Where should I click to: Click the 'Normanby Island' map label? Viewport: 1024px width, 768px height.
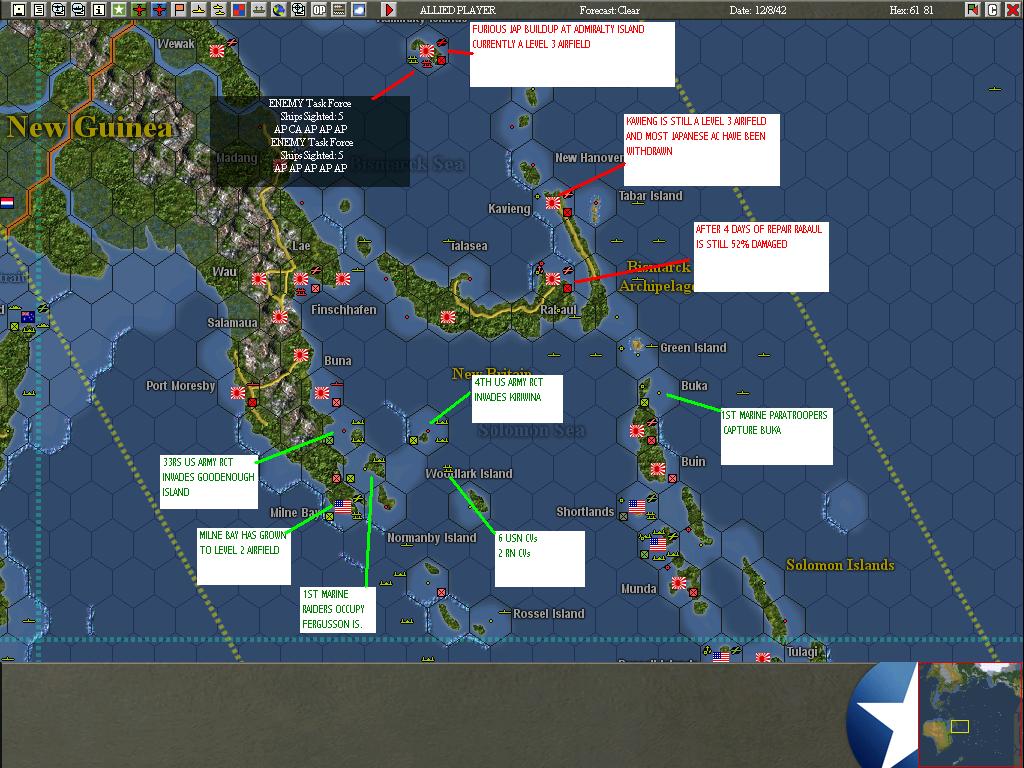click(x=432, y=537)
